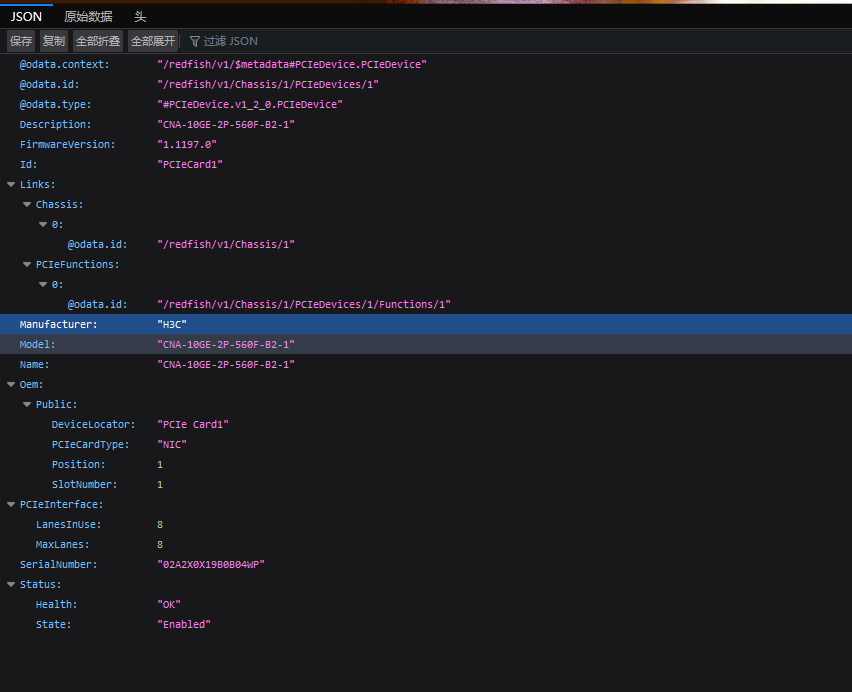Collapse the Chassis node arrow

coord(27,204)
